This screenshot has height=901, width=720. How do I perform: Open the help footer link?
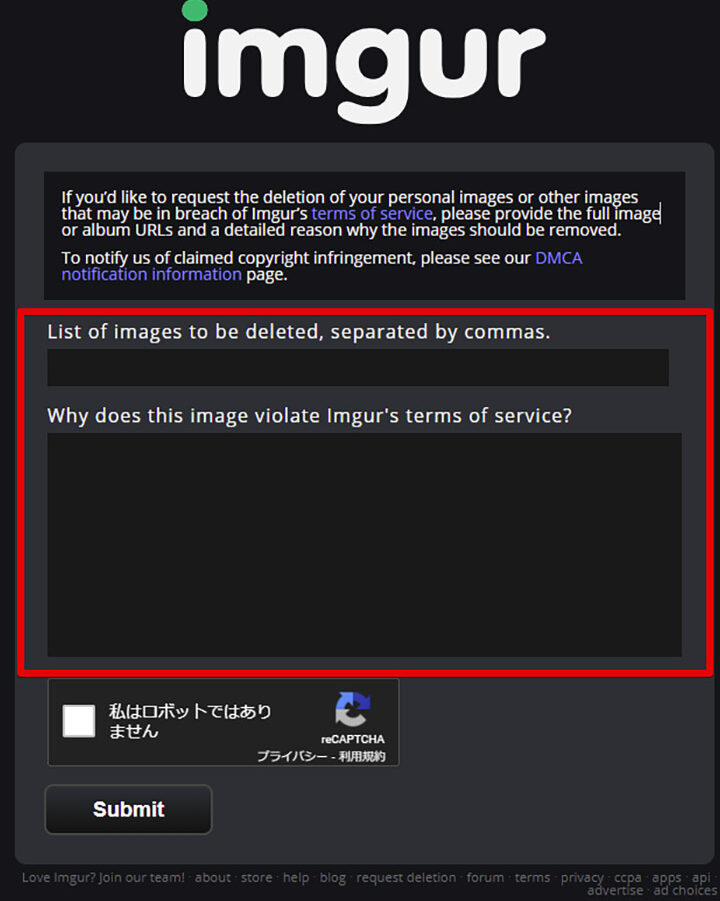click(296, 877)
